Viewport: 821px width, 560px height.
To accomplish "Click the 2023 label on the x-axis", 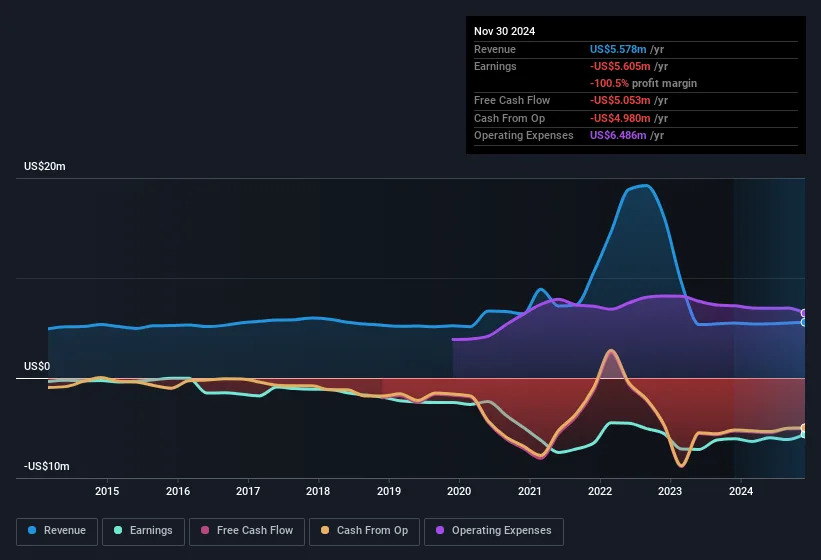I will pos(670,491).
